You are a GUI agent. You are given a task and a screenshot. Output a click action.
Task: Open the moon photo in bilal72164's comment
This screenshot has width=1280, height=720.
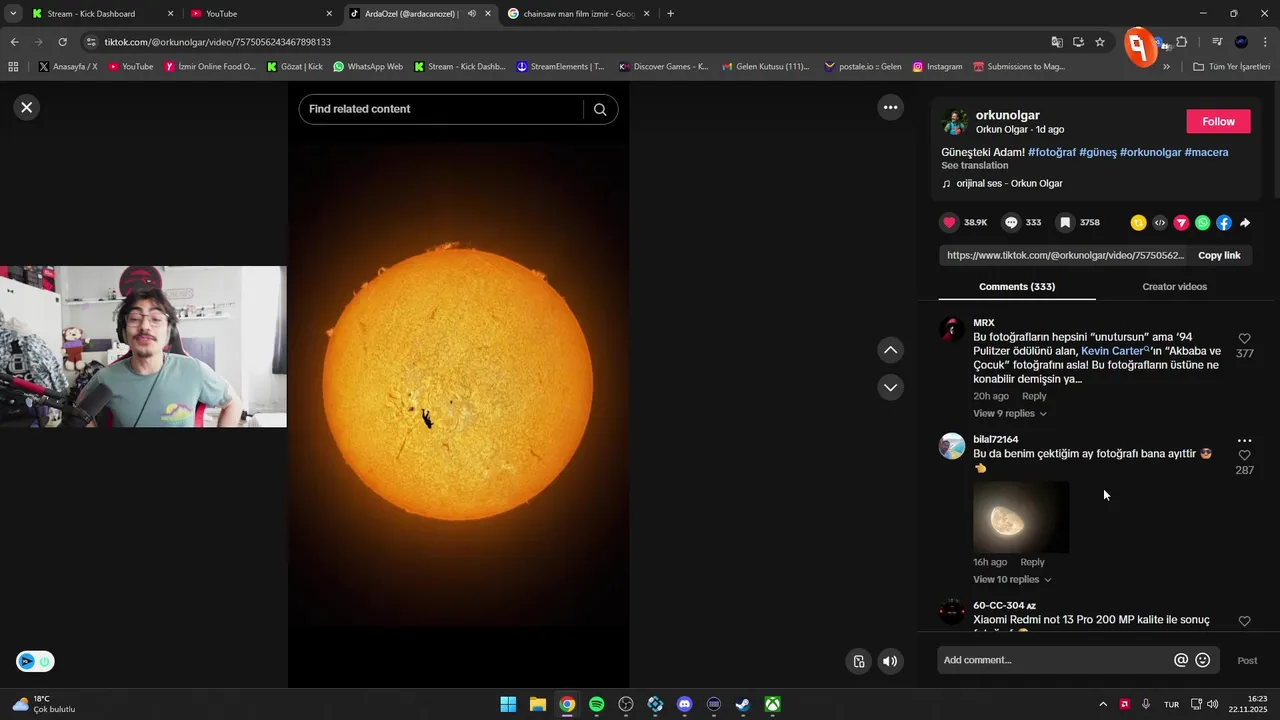1021,517
